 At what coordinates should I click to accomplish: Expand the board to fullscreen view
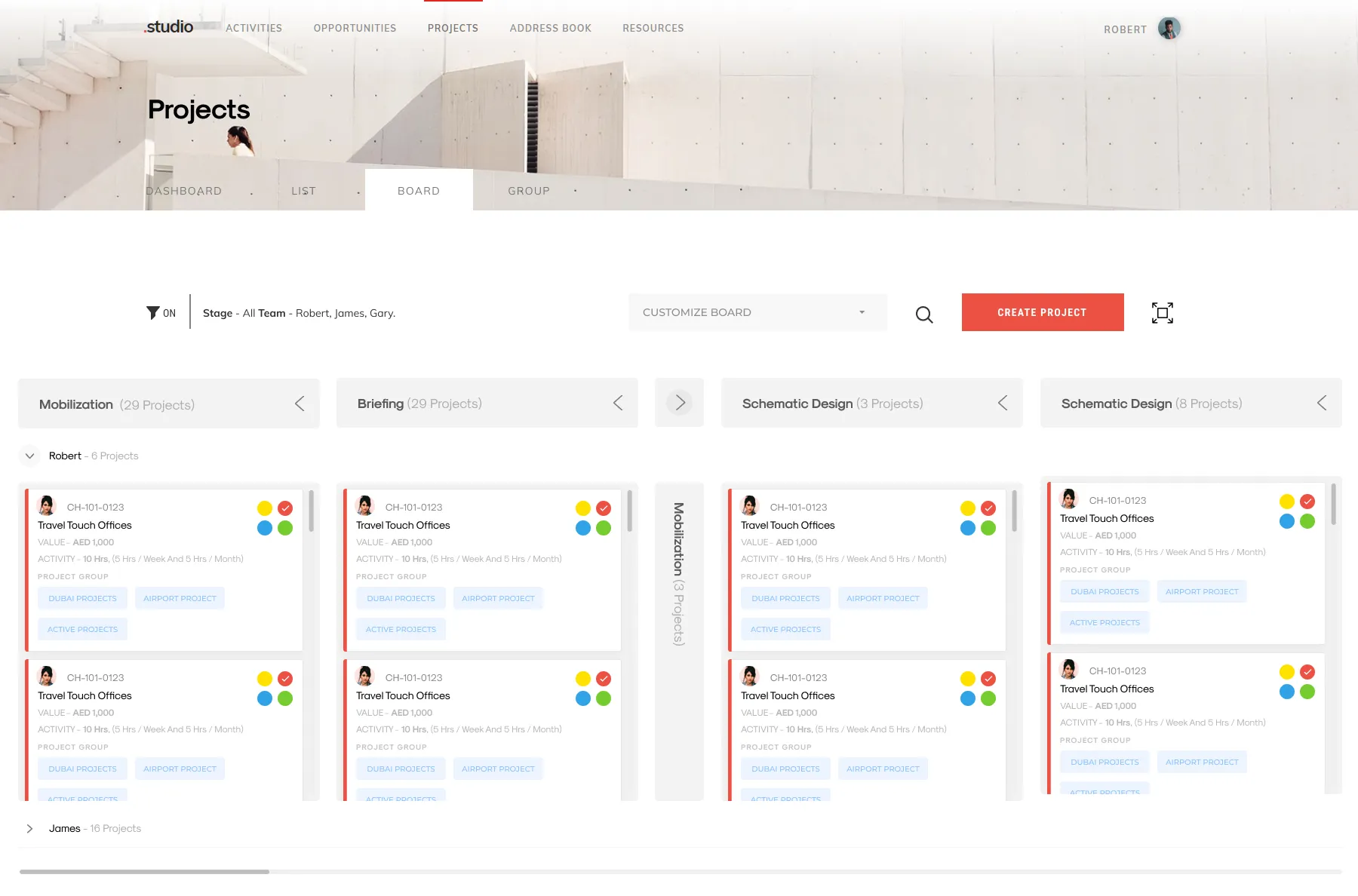pyautogui.click(x=1162, y=312)
